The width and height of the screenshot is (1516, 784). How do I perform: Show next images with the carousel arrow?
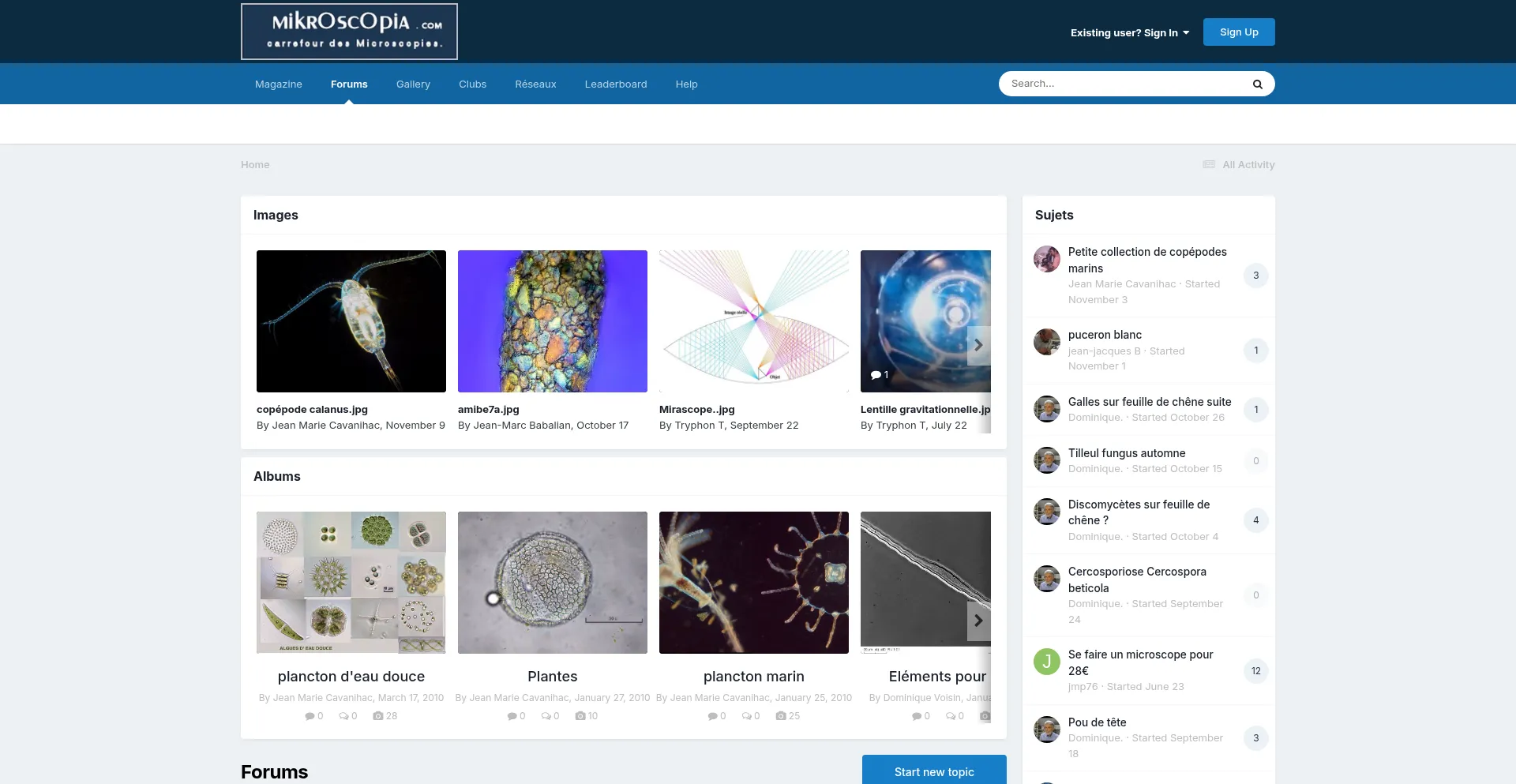[978, 345]
